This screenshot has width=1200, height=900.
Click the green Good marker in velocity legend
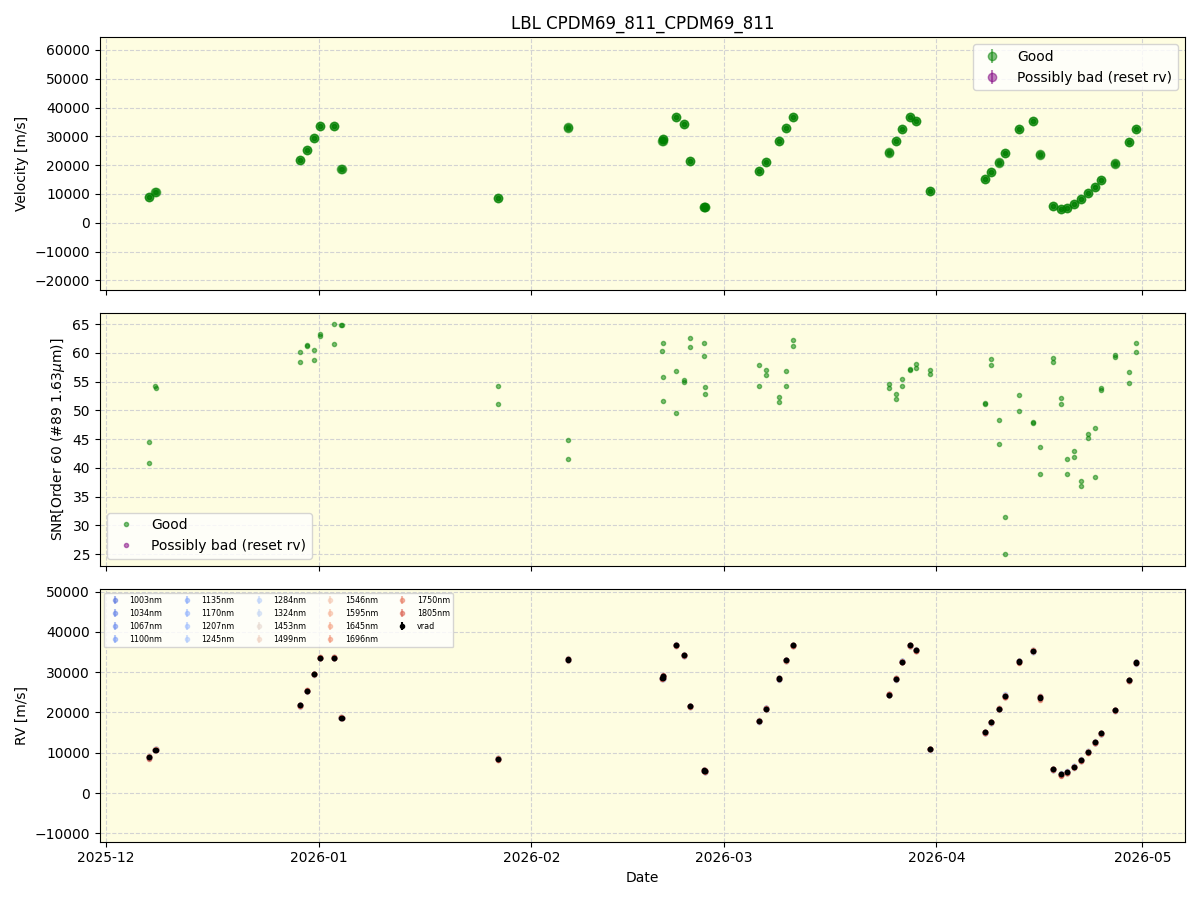992,57
